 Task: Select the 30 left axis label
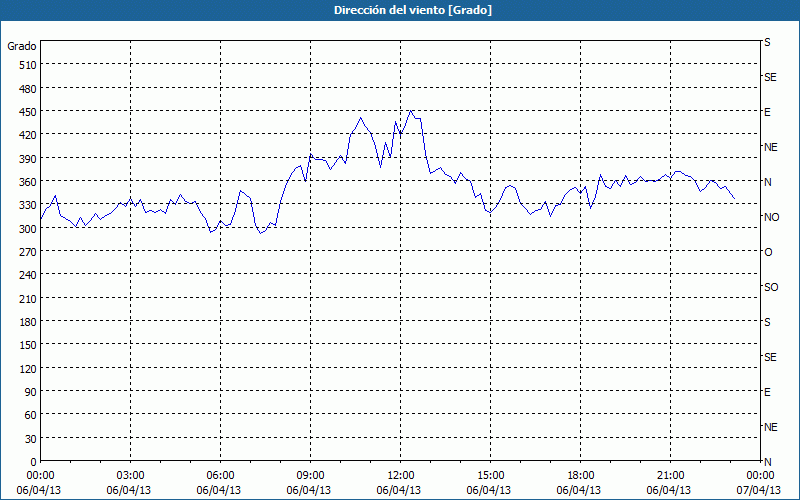pos(31,439)
